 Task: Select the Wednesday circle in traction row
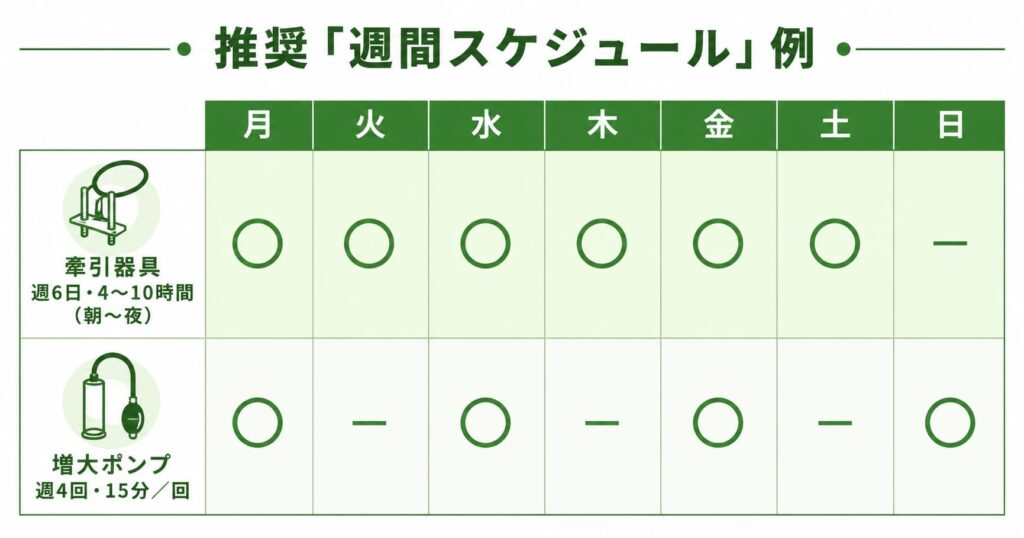[485, 244]
